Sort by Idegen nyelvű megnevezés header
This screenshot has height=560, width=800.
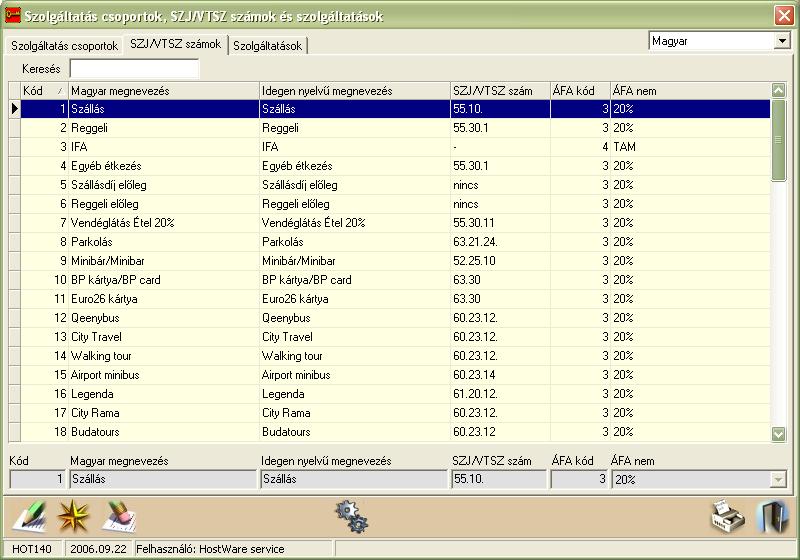pos(355,91)
